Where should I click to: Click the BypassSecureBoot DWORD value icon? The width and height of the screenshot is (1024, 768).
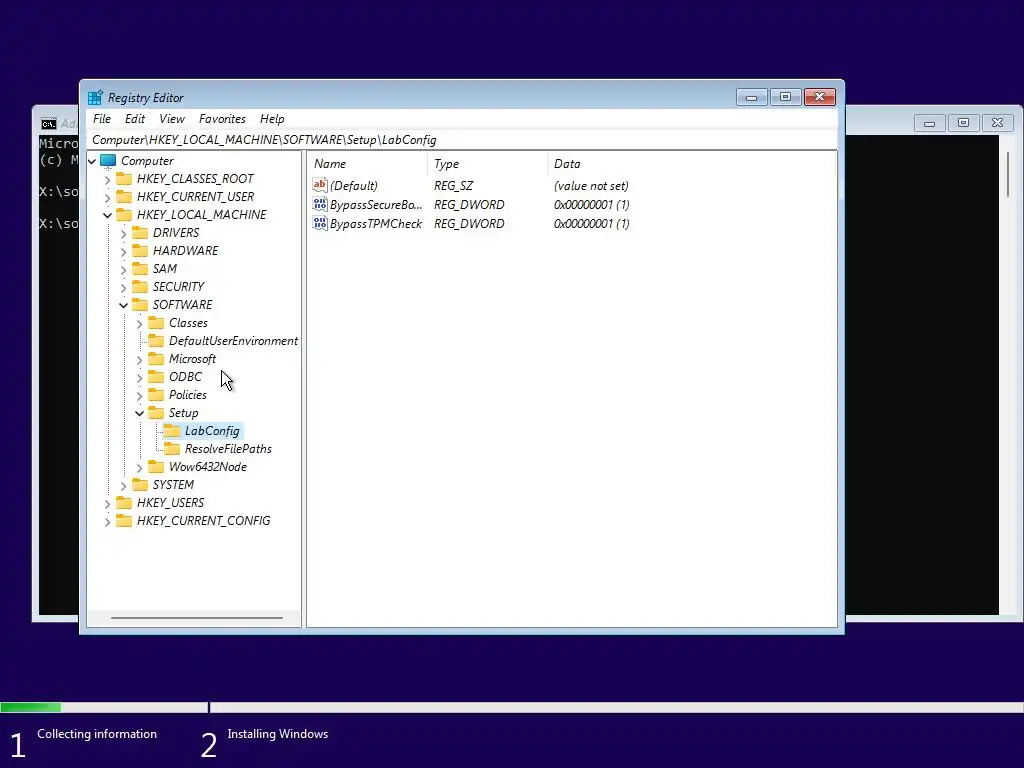(x=319, y=204)
